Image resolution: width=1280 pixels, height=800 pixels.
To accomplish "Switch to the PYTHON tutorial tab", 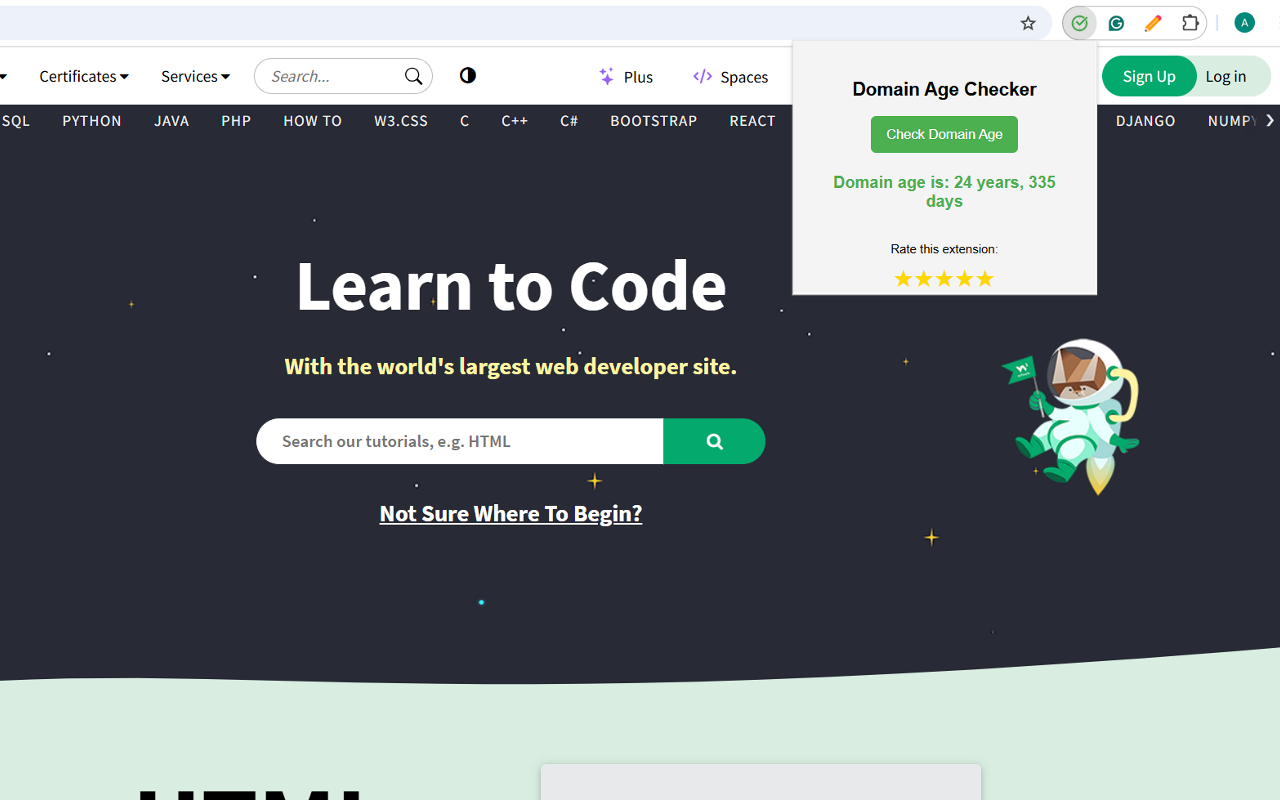I will (91, 120).
